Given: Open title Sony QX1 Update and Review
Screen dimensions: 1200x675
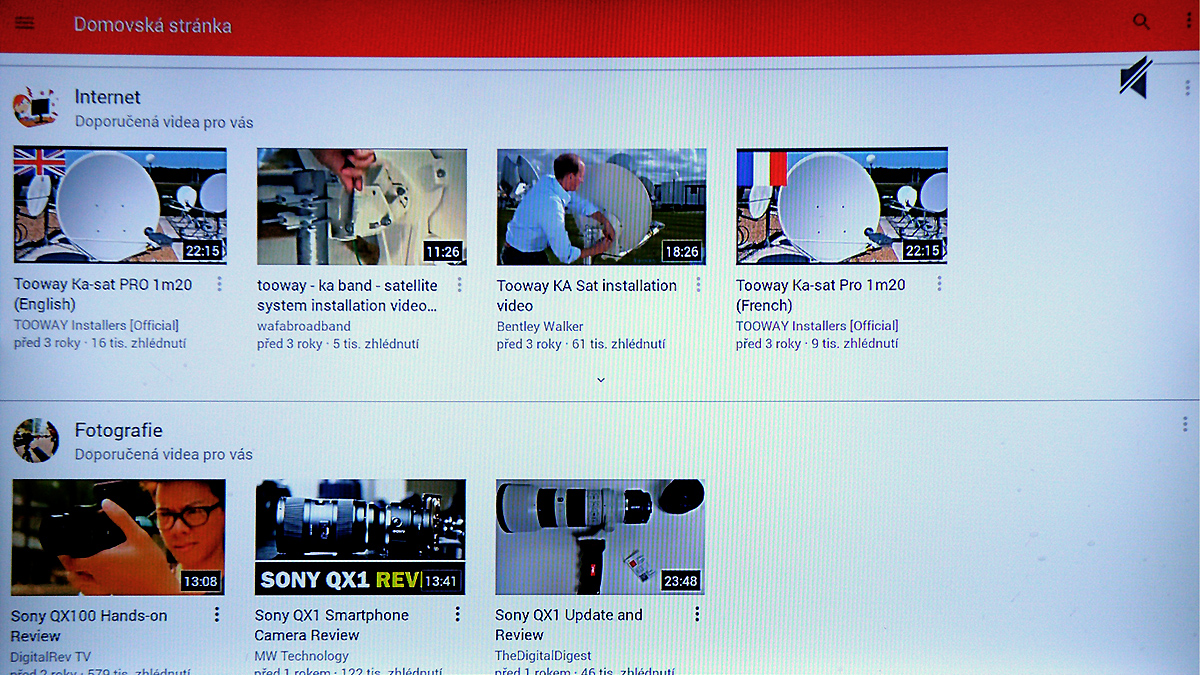Looking at the screenshot, I should pyautogui.click(x=569, y=625).
